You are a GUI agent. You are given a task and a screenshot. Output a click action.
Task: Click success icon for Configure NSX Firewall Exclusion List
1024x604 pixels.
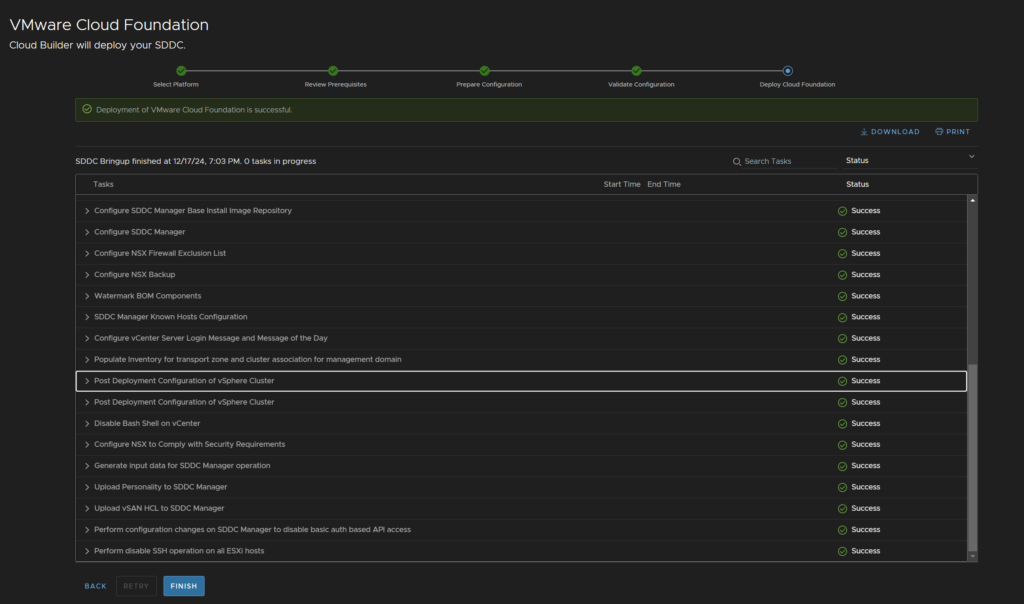(x=842, y=253)
